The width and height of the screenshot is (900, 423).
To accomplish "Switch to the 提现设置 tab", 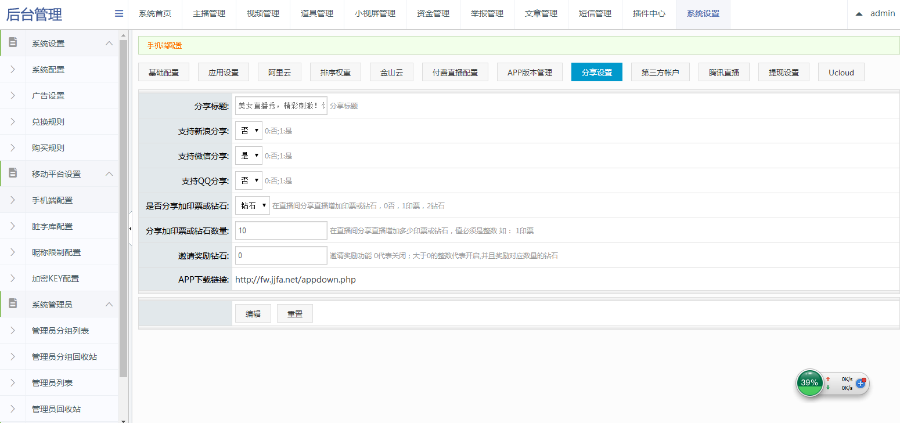I will point(783,72).
